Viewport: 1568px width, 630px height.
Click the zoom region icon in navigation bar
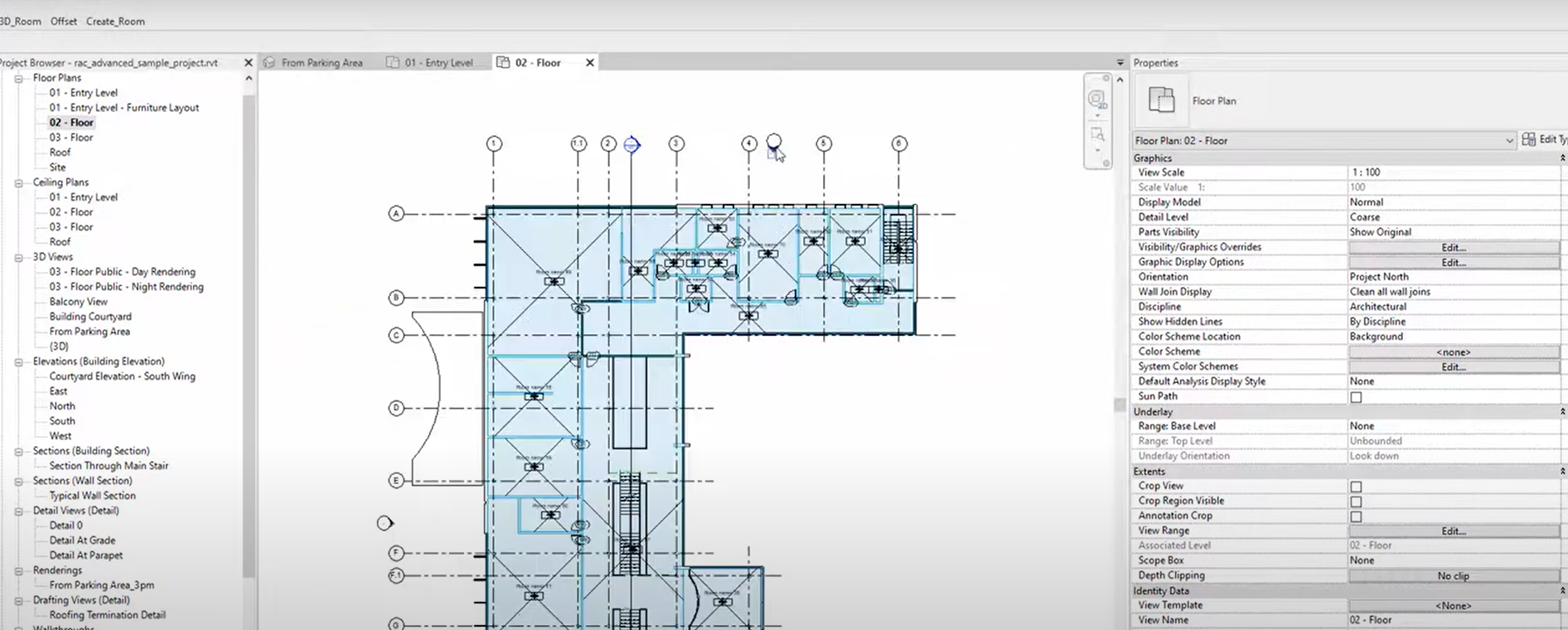point(1097,135)
